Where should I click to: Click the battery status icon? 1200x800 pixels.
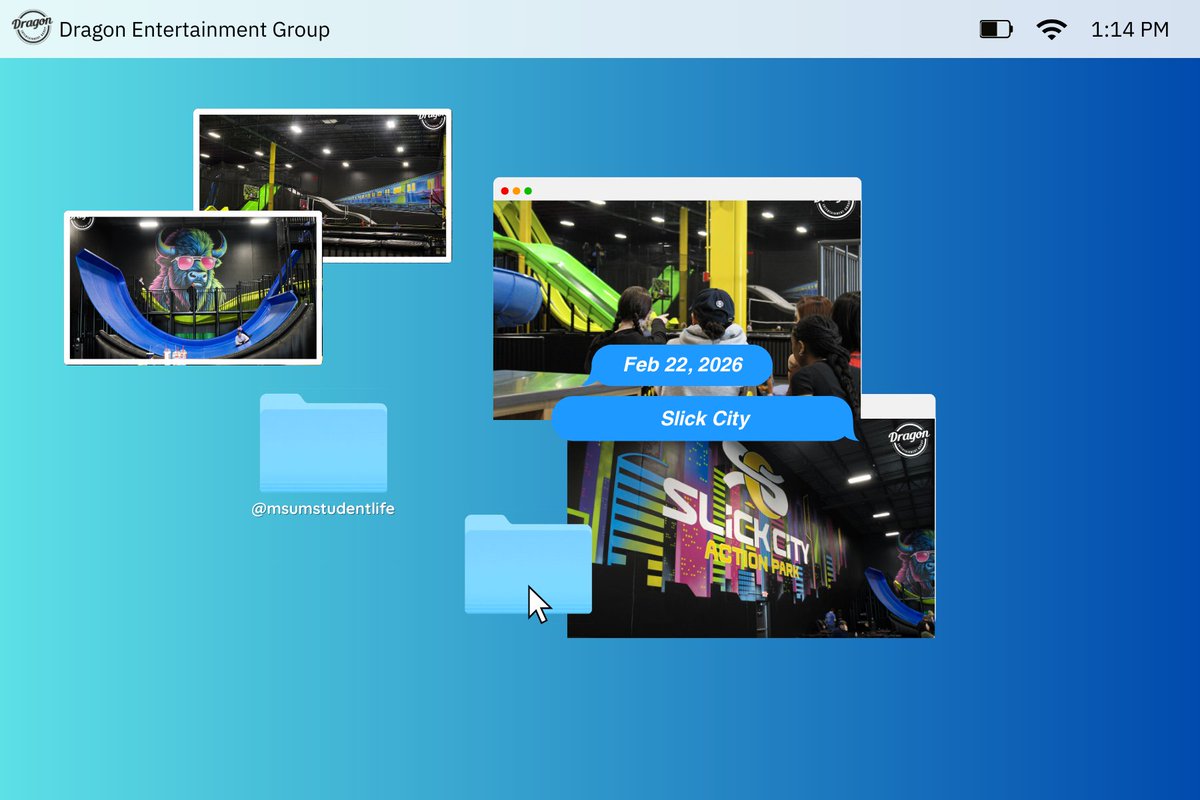(x=996, y=30)
